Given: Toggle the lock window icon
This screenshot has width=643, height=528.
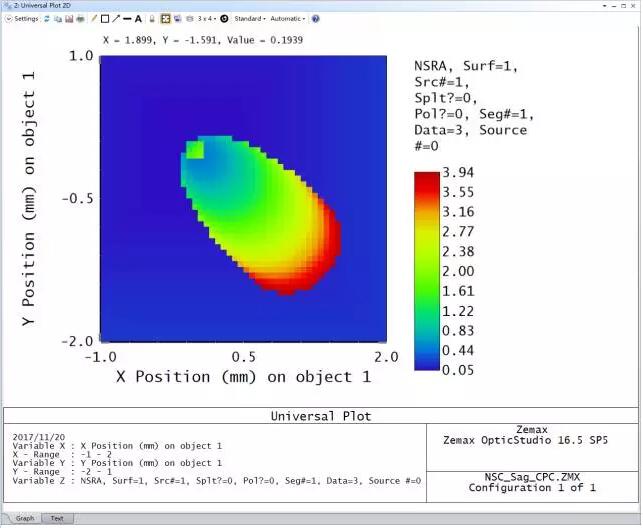Looking at the screenshot, I should tap(152, 19).
